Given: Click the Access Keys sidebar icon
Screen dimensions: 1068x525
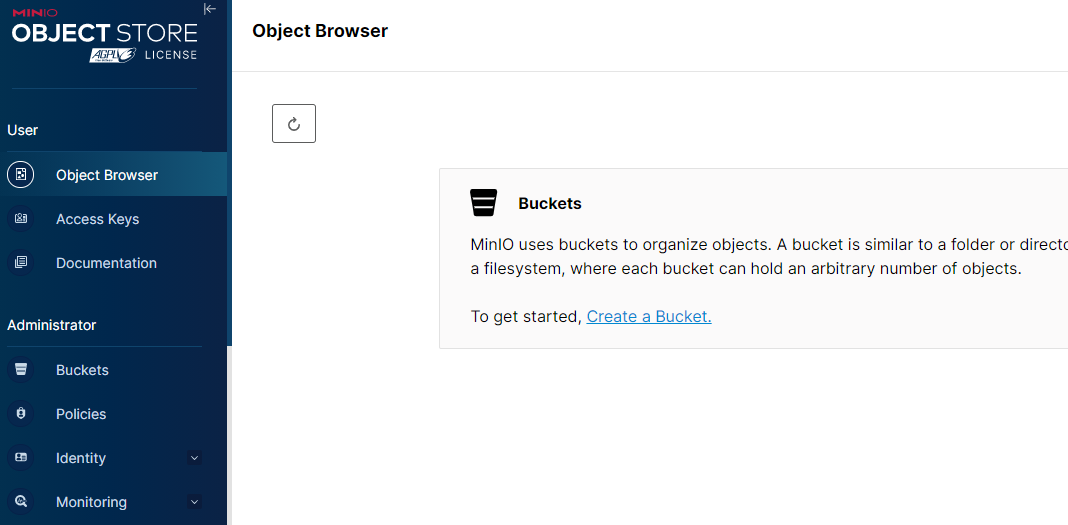Looking at the screenshot, I should [x=20, y=219].
